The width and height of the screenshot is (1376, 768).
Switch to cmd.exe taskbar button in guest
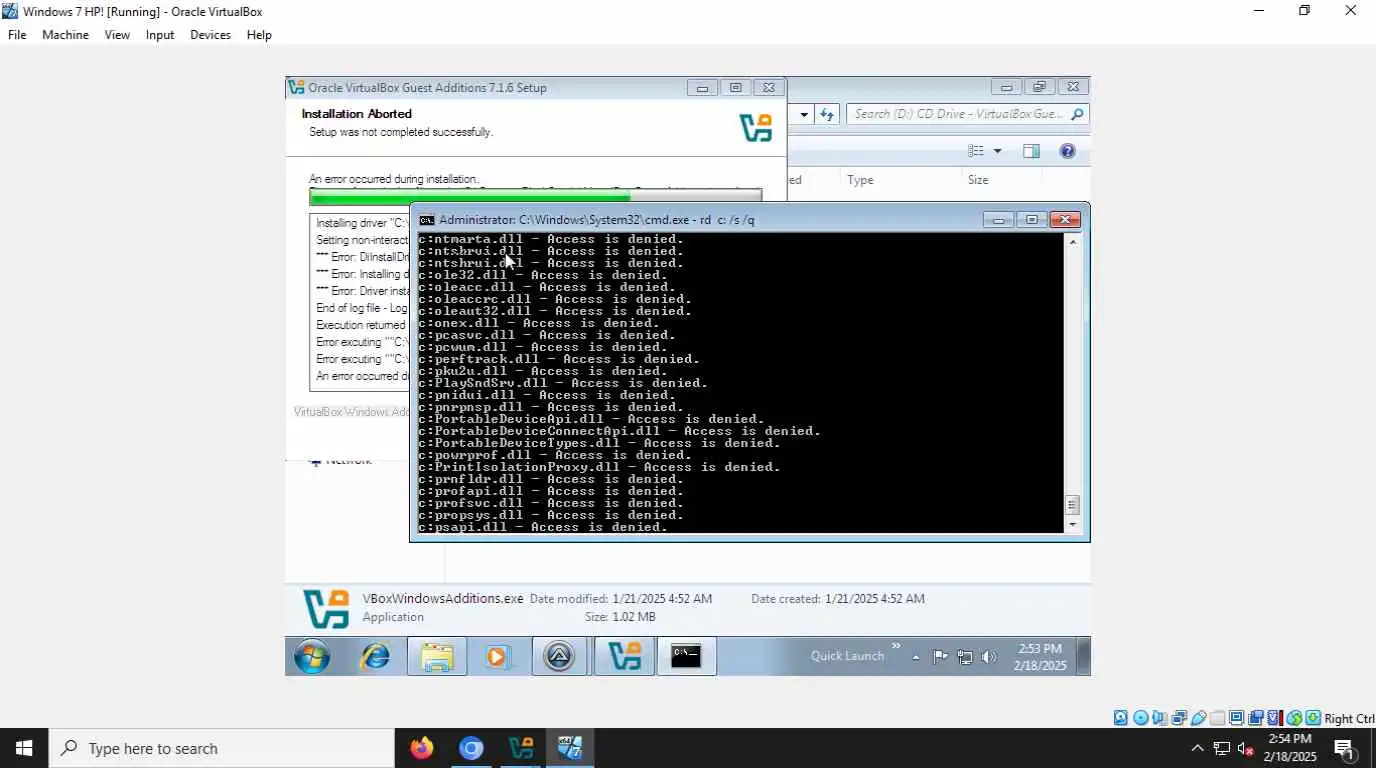(x=686, y=657)
